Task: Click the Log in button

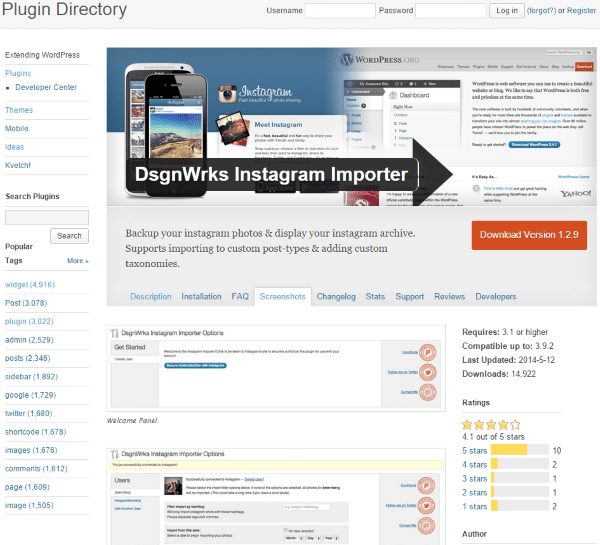Action: click(507, 11)
